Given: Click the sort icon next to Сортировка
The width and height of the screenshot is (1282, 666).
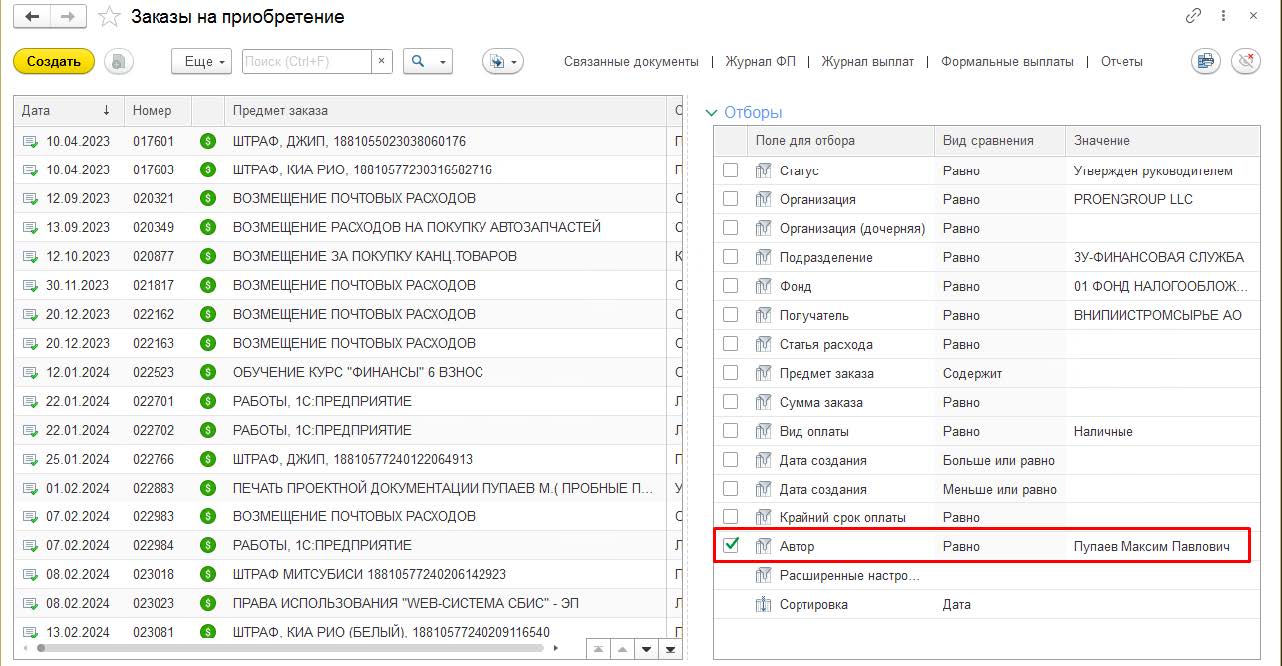Looking at the screenshot, I should [x=764, y=605].
